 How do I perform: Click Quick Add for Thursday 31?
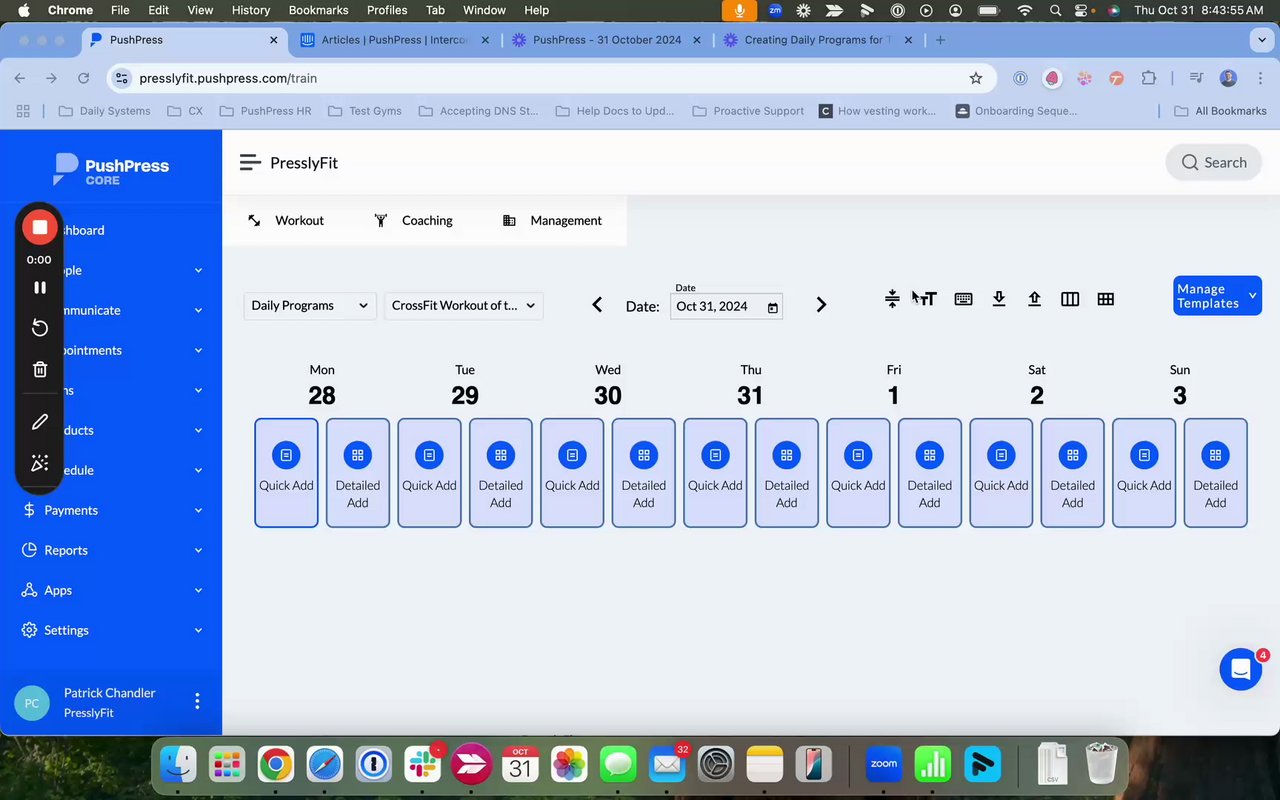point(715,473)
